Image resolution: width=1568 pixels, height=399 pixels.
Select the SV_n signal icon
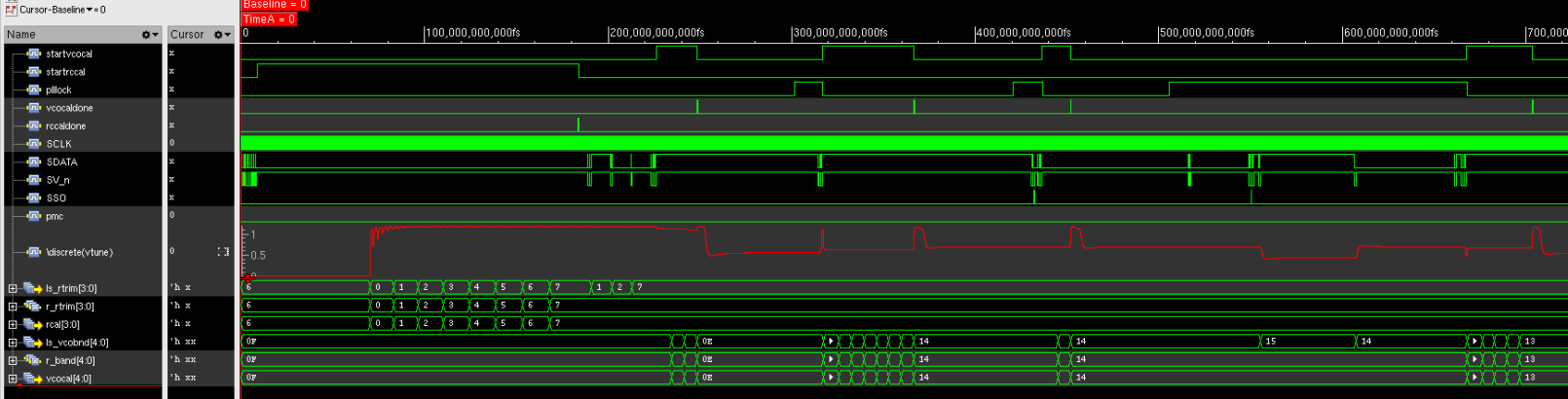(34, 179)
